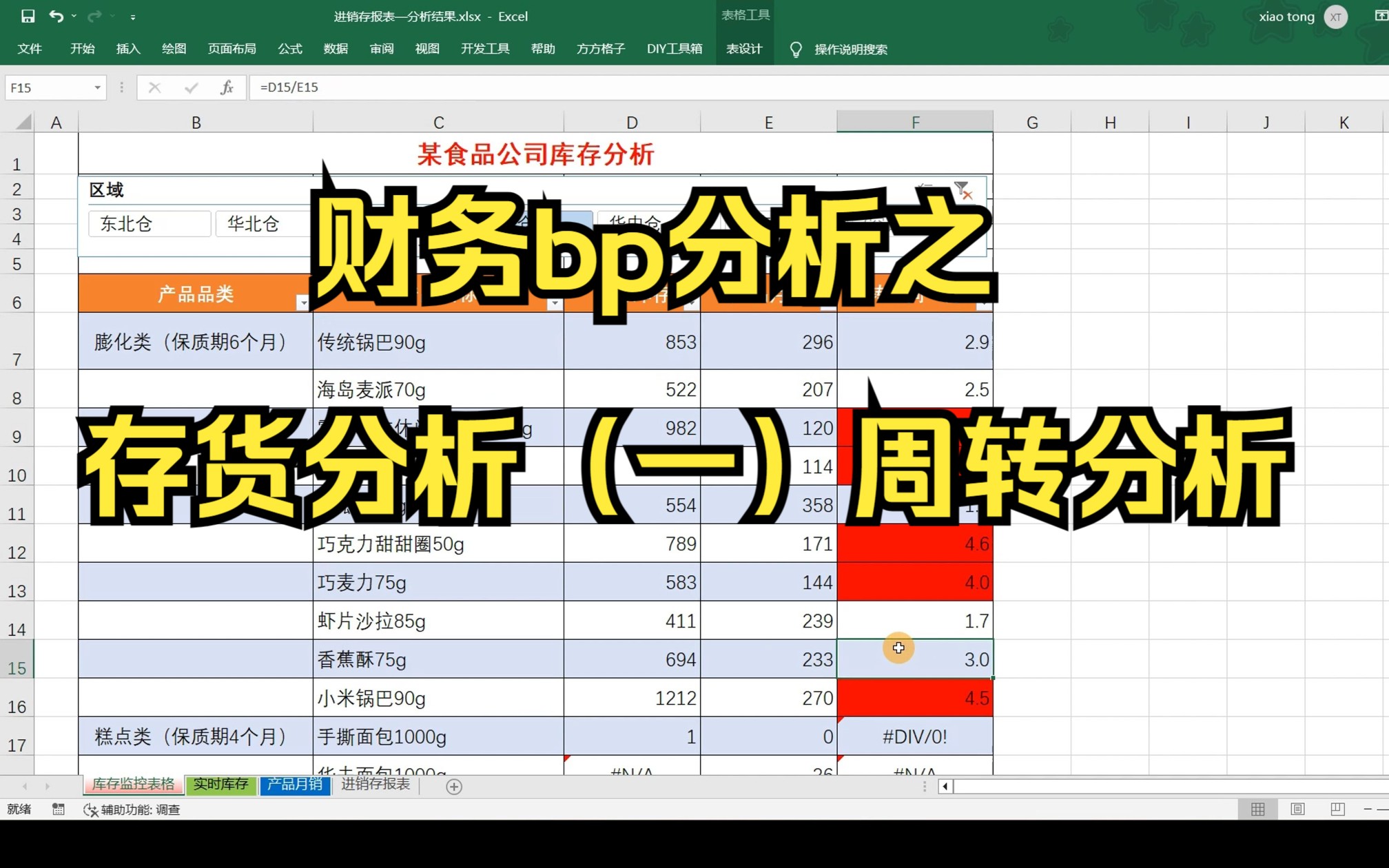Screen dimensions: 1389x868
Task: Expand the Name Box dropdown arrow
Action: point(97,87)
